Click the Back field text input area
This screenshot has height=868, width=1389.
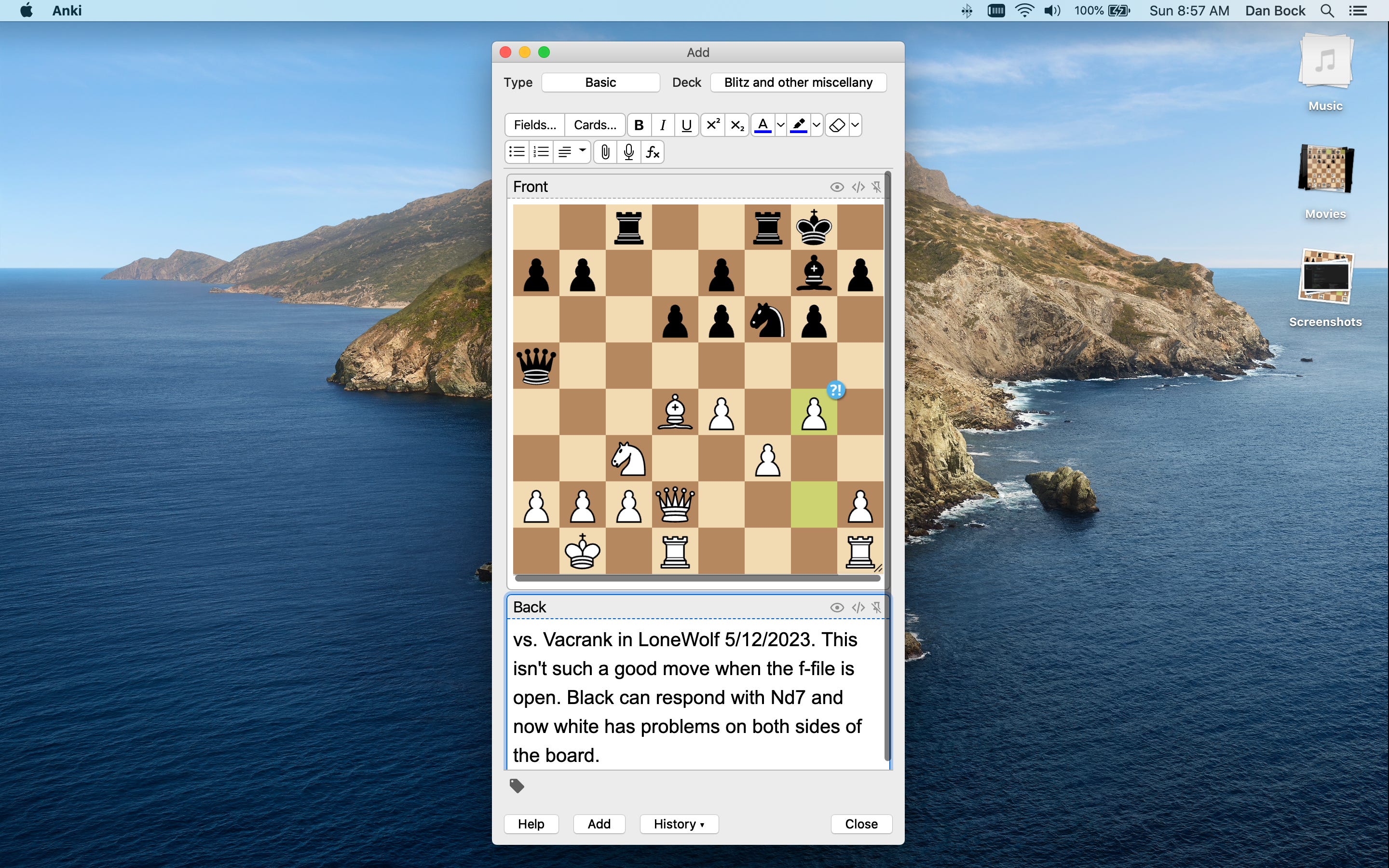697,698
